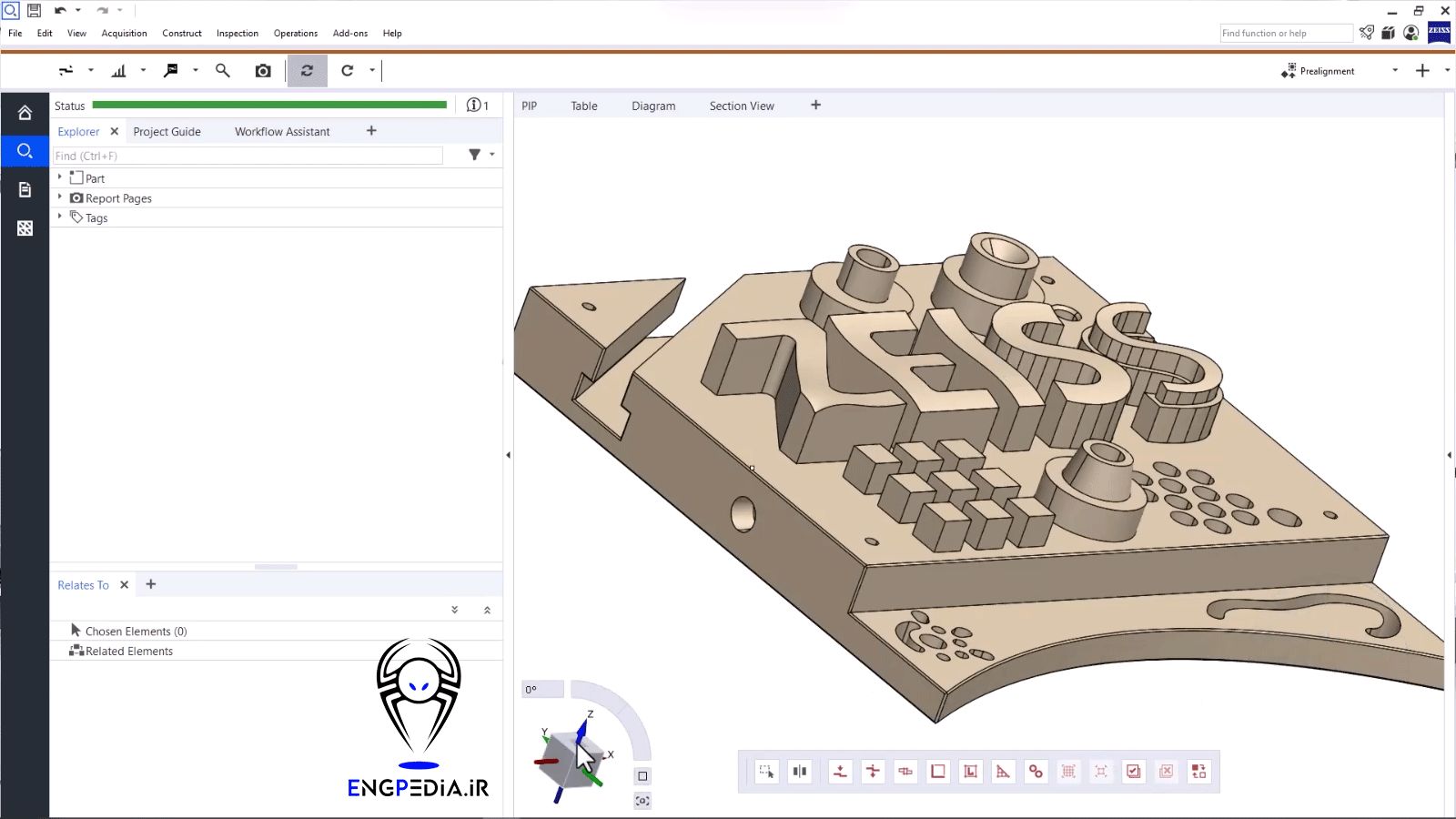This screenshot has height=819, width=1456.
Task: Click the angle triangle icon in 3D toolbar
Action: pos(1003,772)
